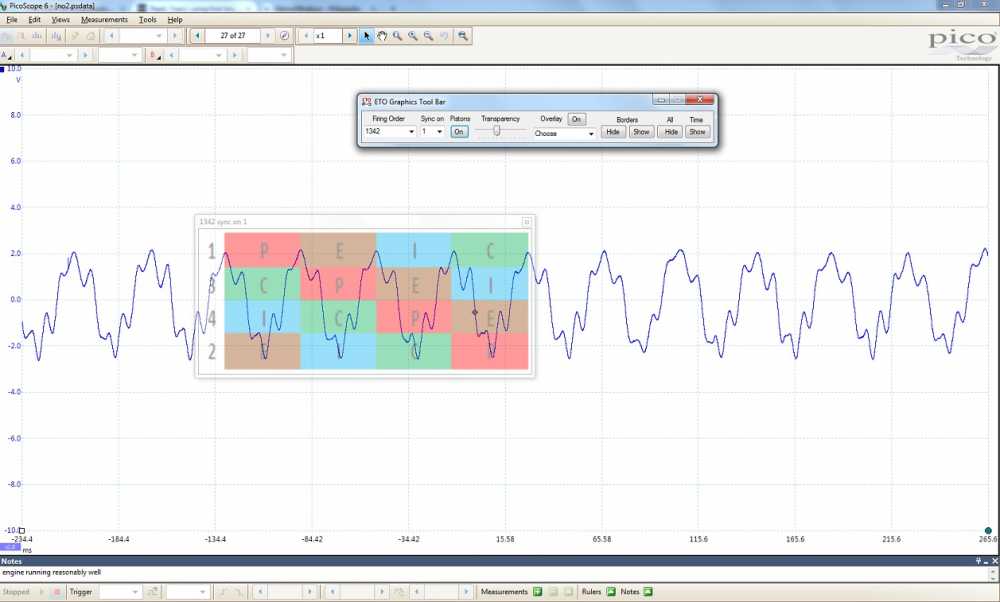Click Hide under Borders

(x=613, y=132)
